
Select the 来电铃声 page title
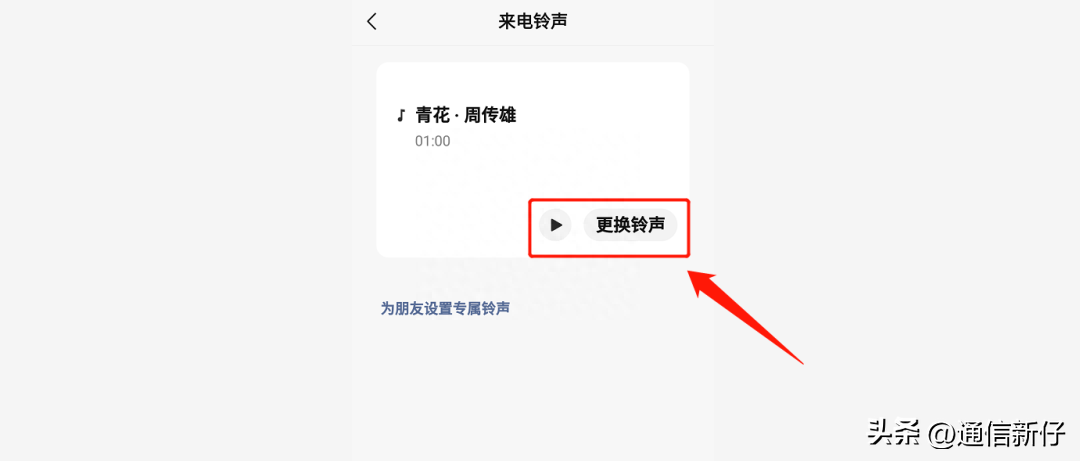532,21
